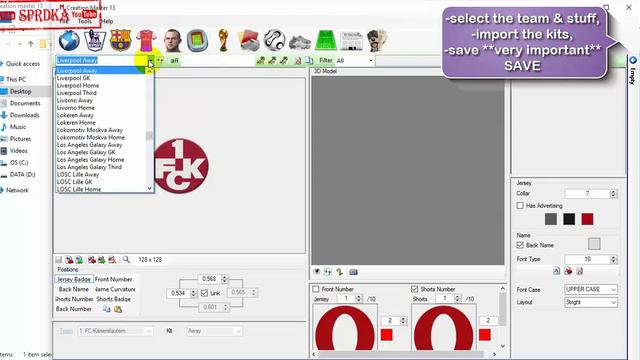Open the Country editor globe icon
Image resolution: width=640 pixels, height=360 pixels.
(x=69, y=40)
